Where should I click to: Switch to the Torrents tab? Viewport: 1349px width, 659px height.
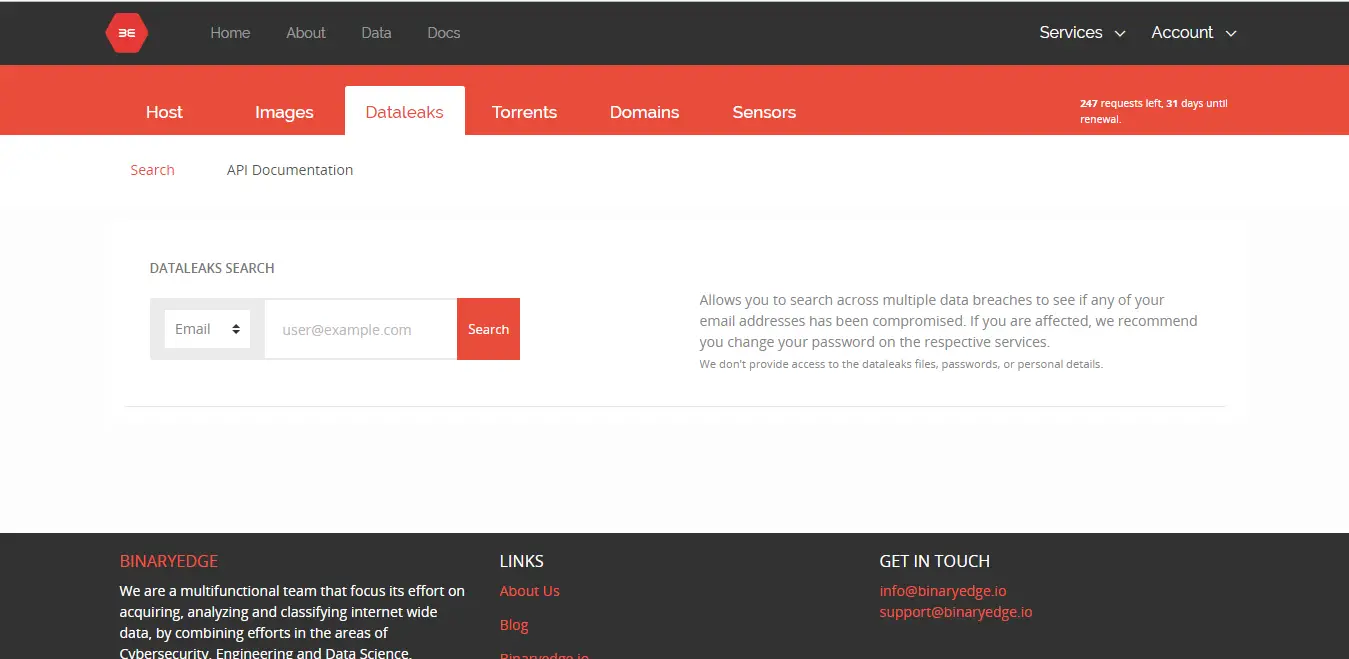tap(524, 112)
